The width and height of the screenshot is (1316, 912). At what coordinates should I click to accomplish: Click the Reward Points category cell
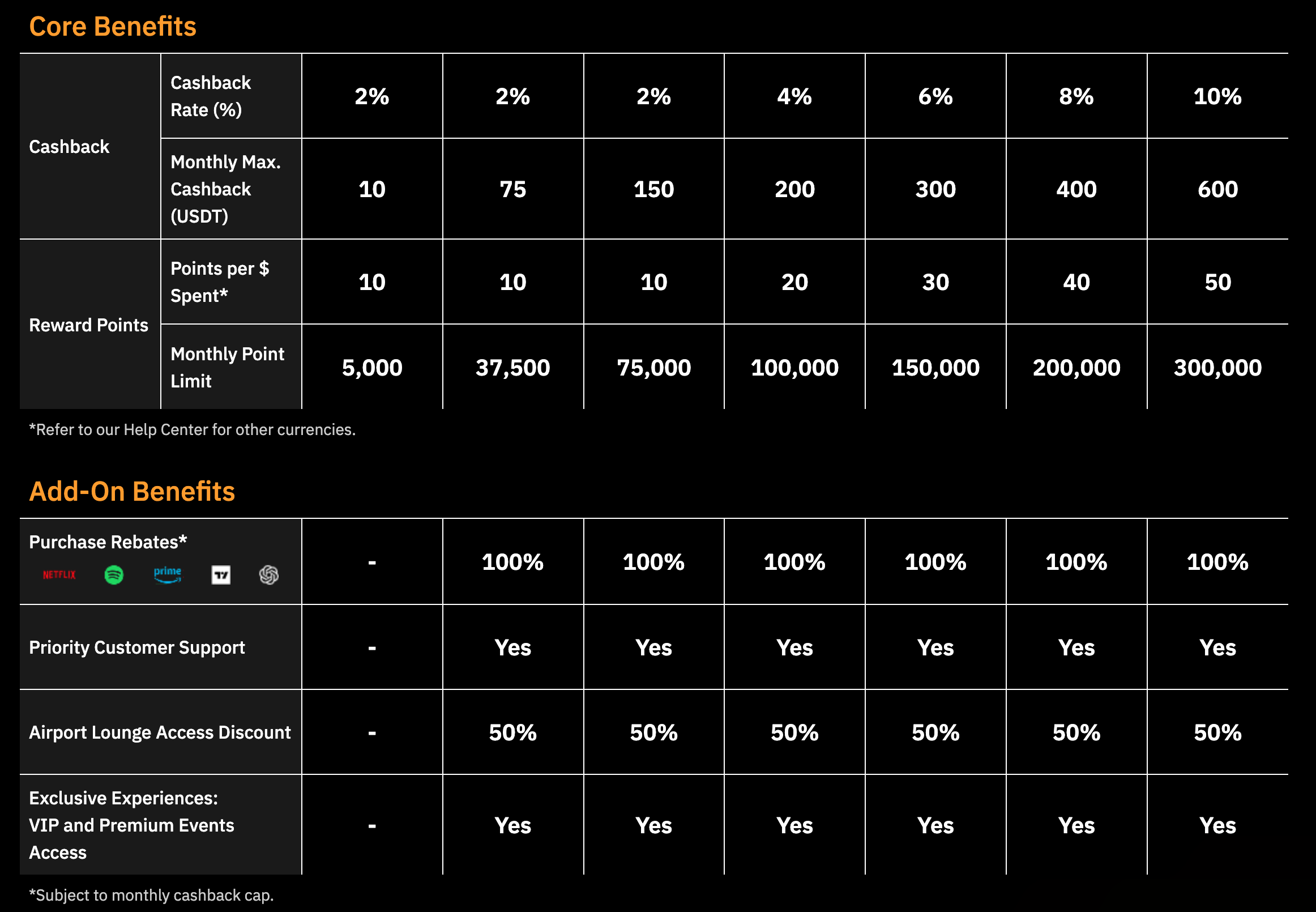(88, 325)
